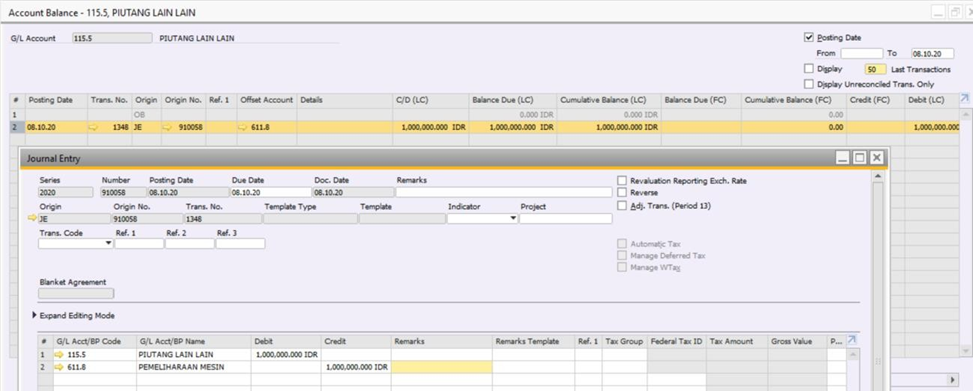
Task: Expand the Expand Editing Mode section
Action: (x=35, y=315)
